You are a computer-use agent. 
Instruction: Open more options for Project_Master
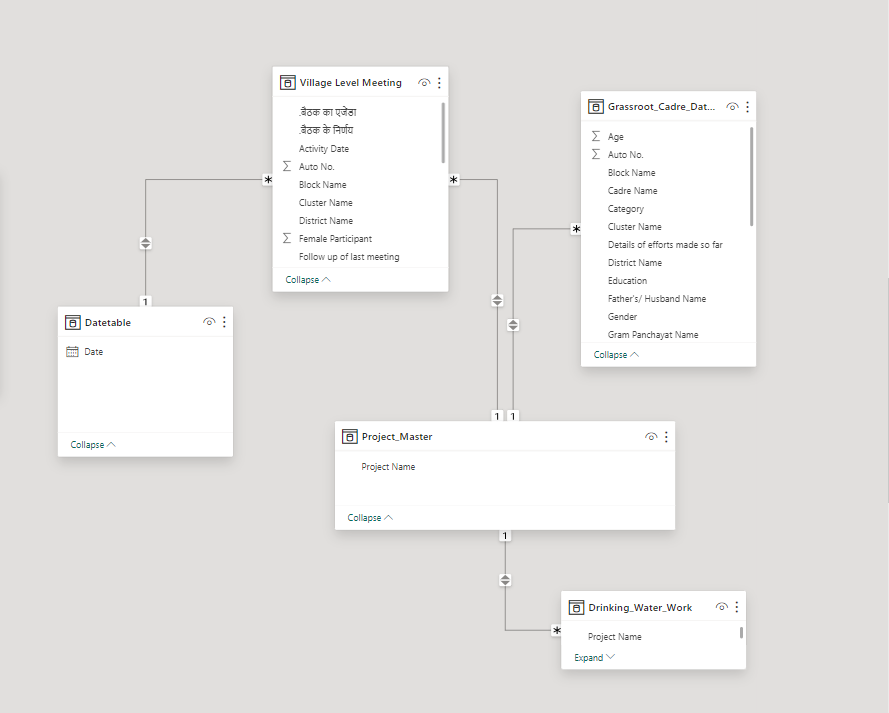point(666,436)
